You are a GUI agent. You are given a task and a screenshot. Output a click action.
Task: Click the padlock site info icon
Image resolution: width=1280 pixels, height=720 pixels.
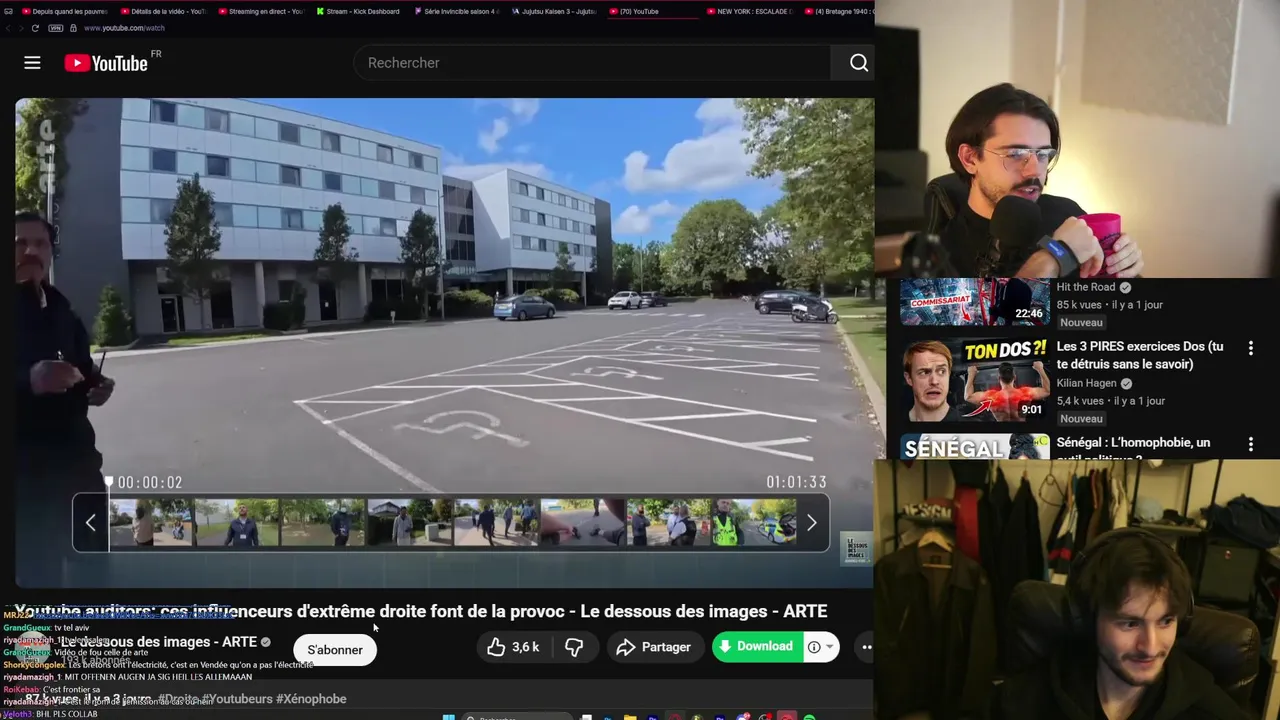[73, 28]
